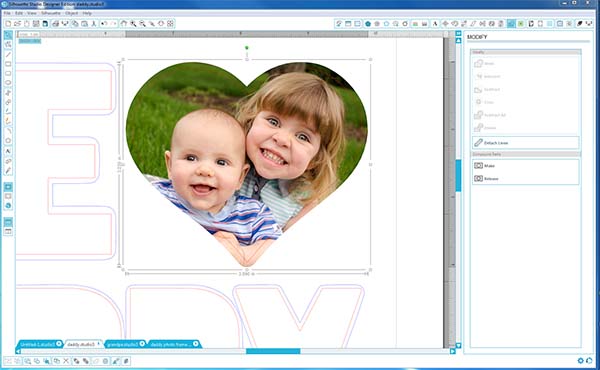Switch to the grandpa.studio3 tab
The height and width of the screenshot is (370, 600).
pyautogui.click(x=122, y=344)
